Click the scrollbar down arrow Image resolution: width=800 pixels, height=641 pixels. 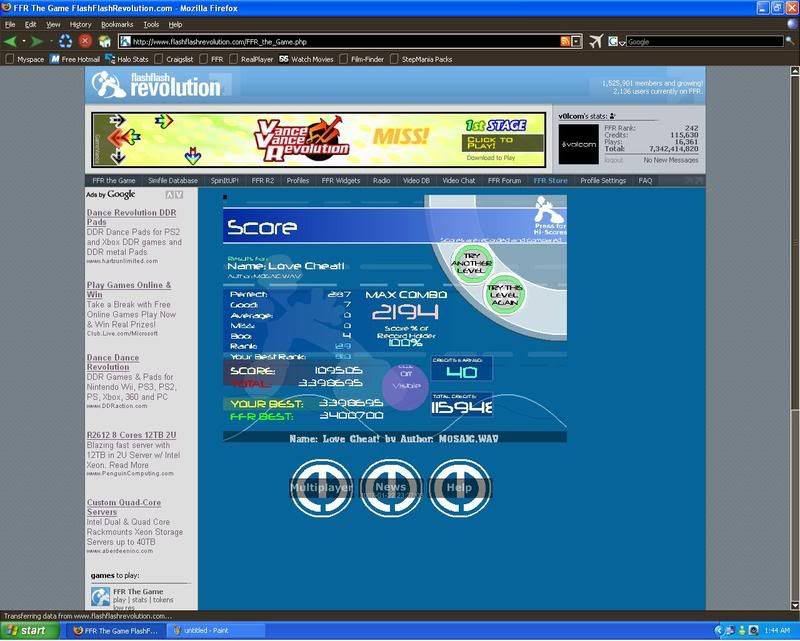pos(795,606)
